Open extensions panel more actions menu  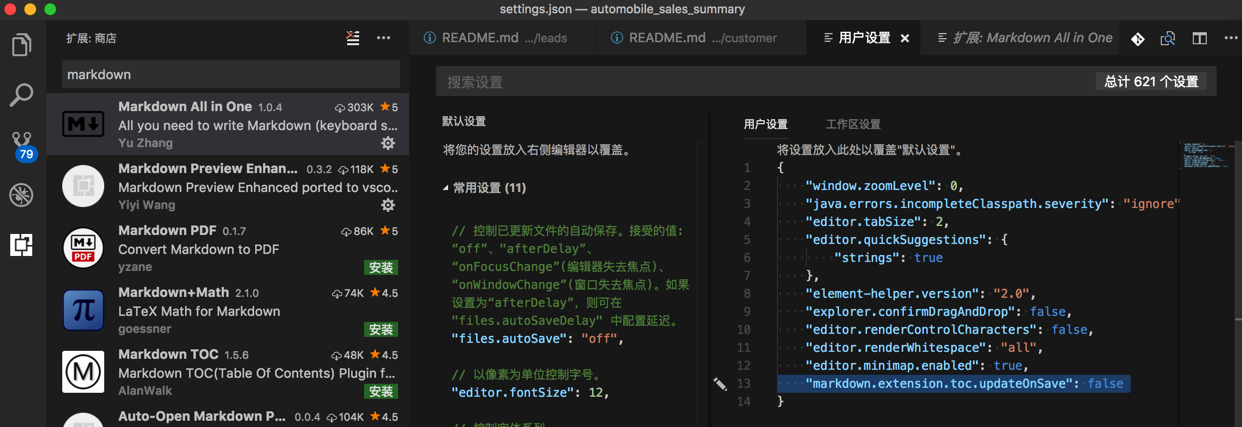tap(384, 38)
